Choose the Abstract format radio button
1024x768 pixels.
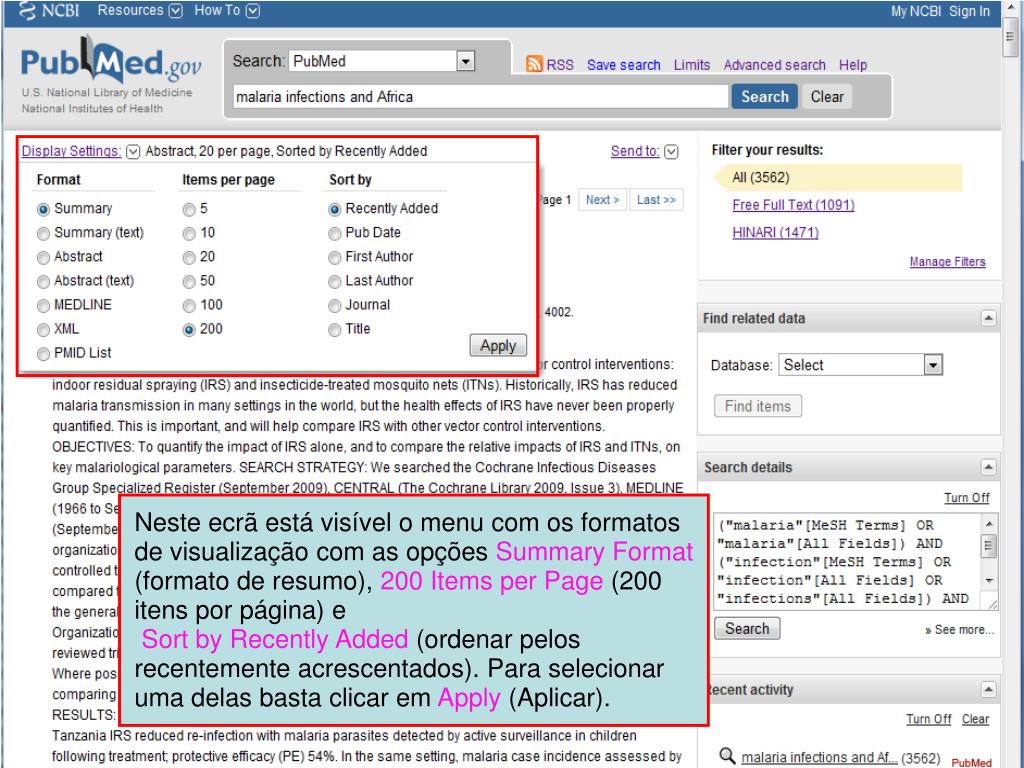[x=43, y=258]
